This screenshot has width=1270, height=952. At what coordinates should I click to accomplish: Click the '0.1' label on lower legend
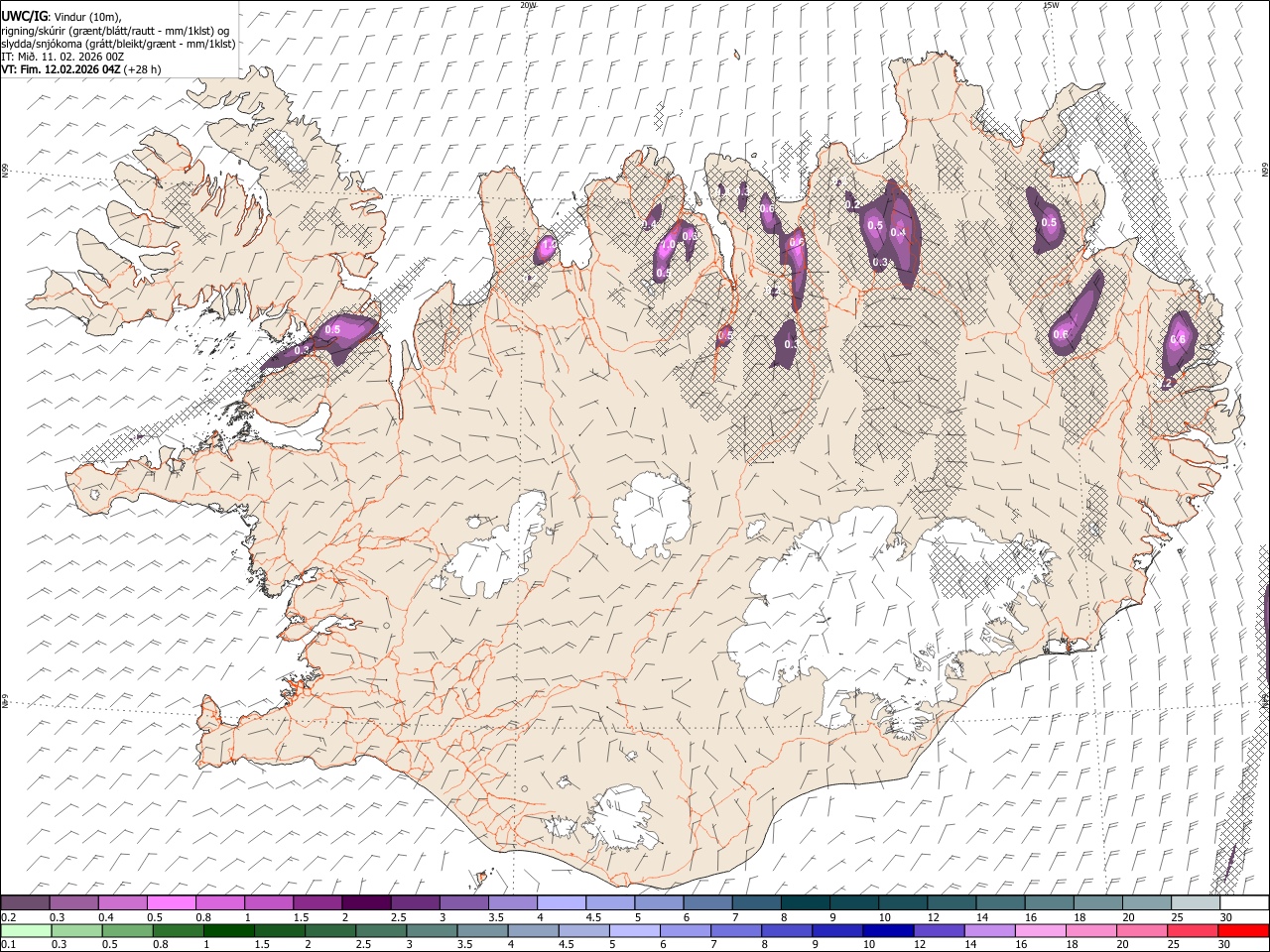point(8,944)
